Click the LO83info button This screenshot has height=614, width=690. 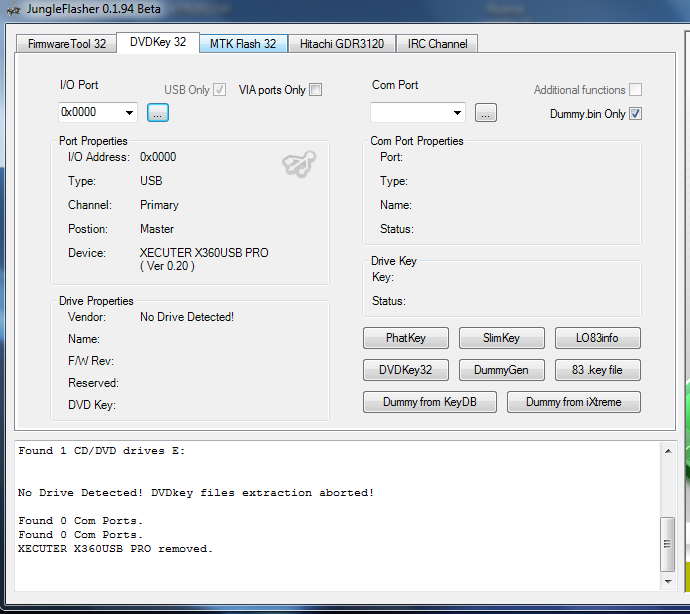point(598,338)
